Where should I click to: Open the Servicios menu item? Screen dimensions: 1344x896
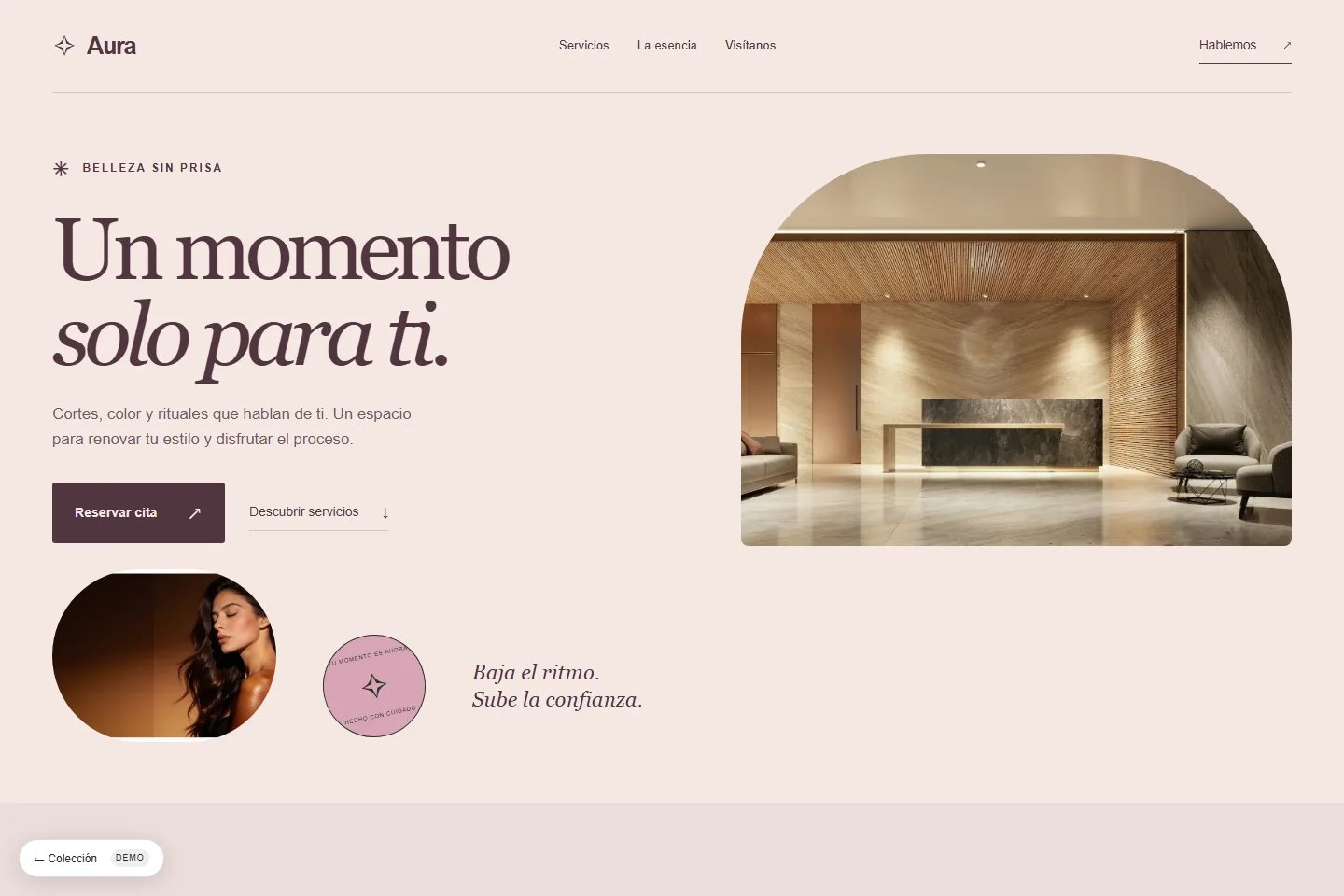pos(583,45)
